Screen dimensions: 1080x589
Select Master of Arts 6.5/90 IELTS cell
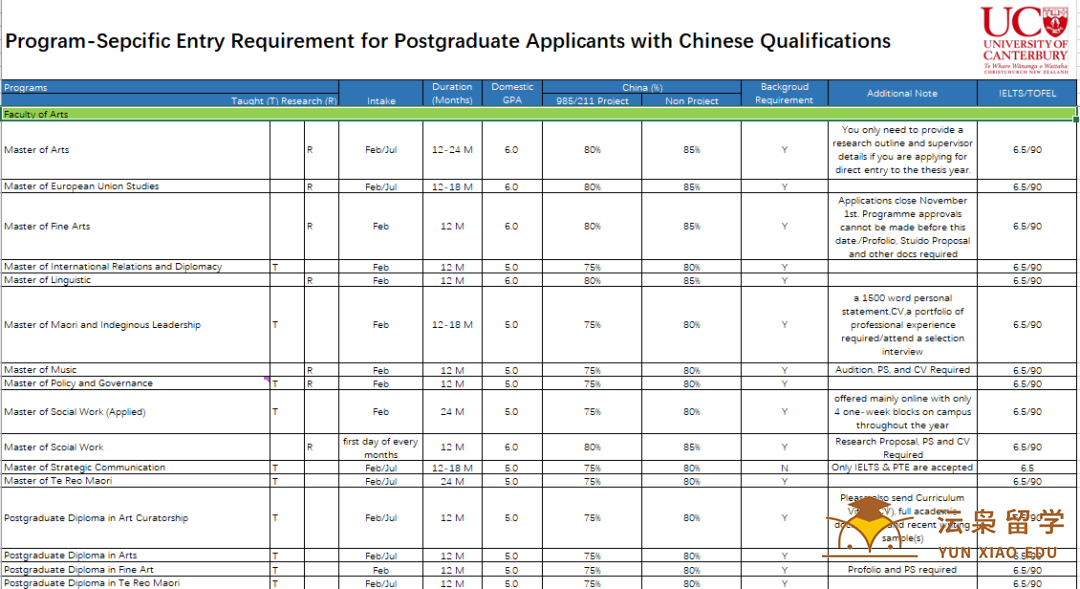[x=1027, y=150]
